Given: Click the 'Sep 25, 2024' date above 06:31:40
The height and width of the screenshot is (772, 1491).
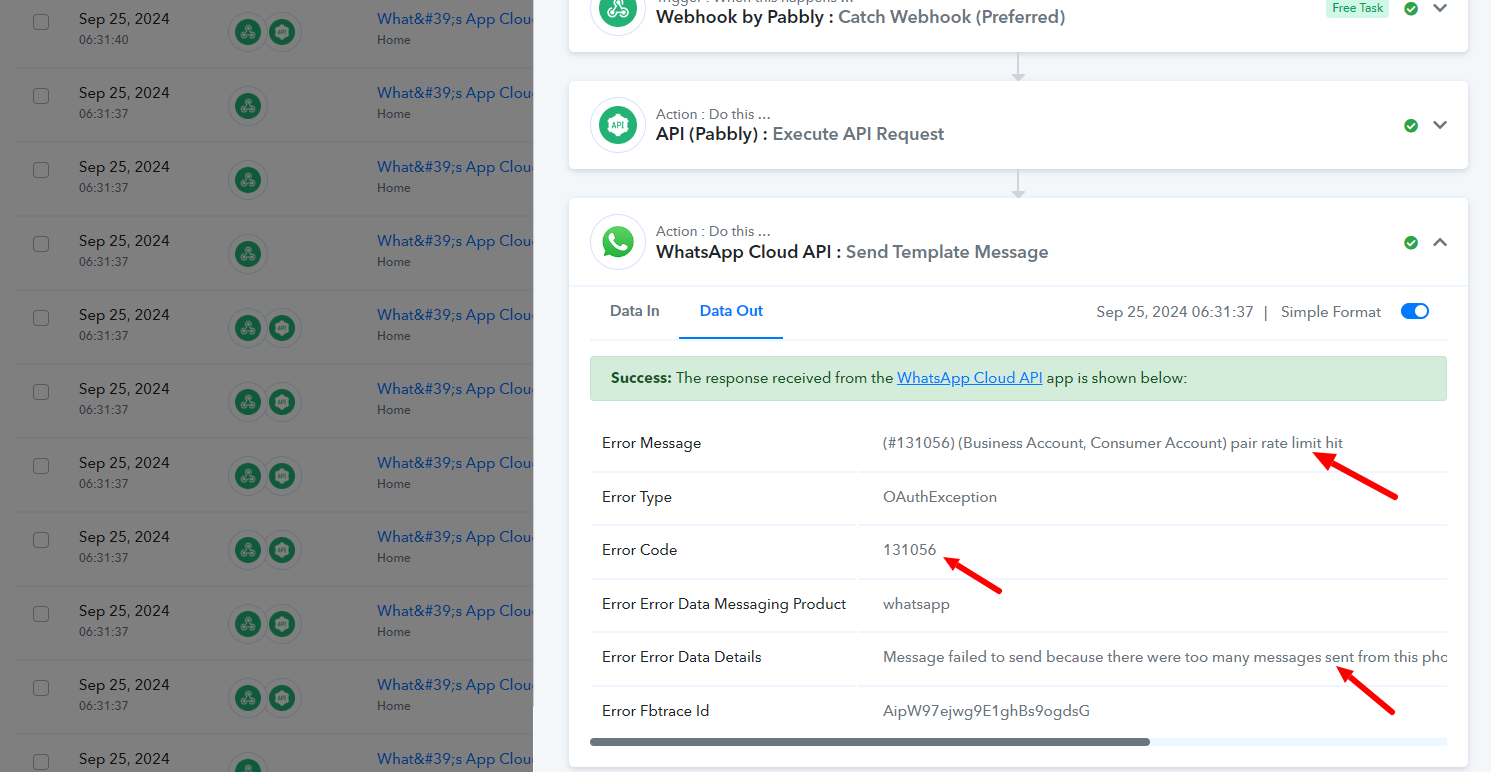Looking at the screenshot, I should [124, 19].
